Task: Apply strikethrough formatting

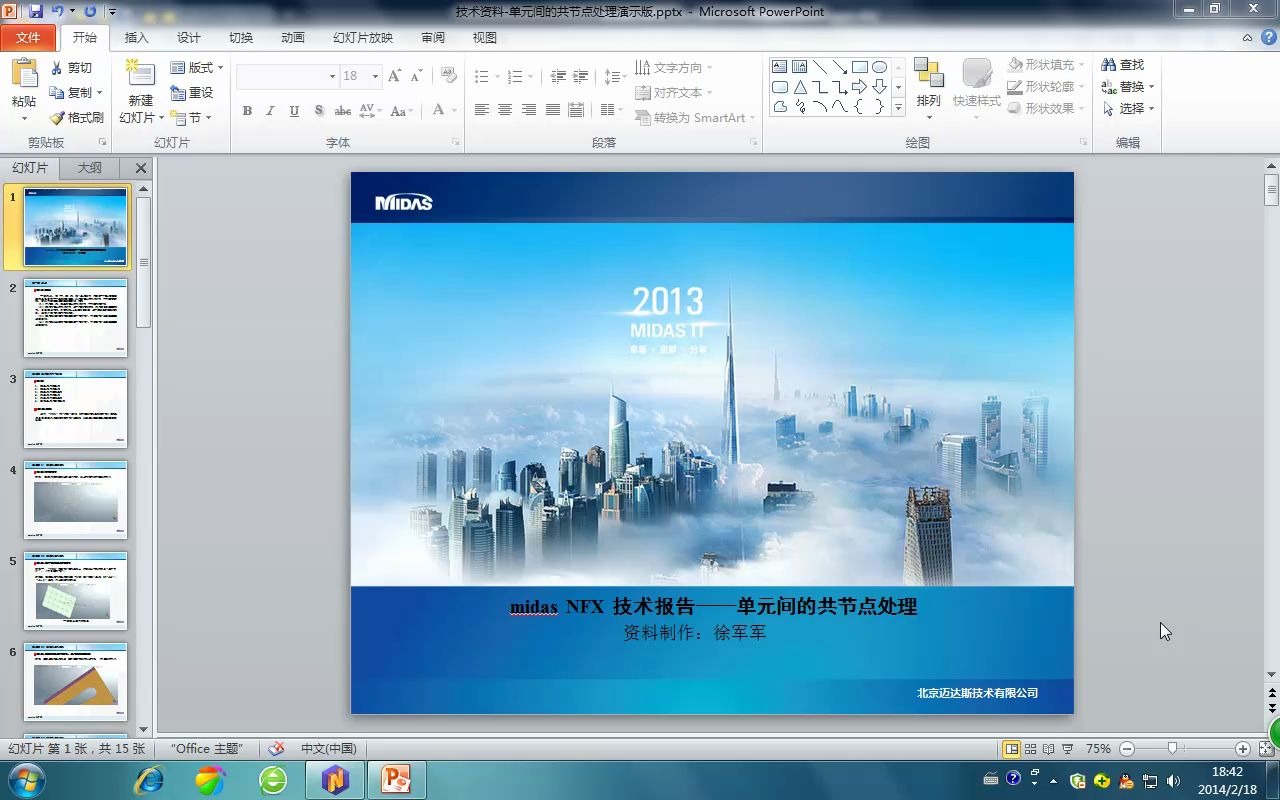Action: pyautogui.click(x=343, y=111)
